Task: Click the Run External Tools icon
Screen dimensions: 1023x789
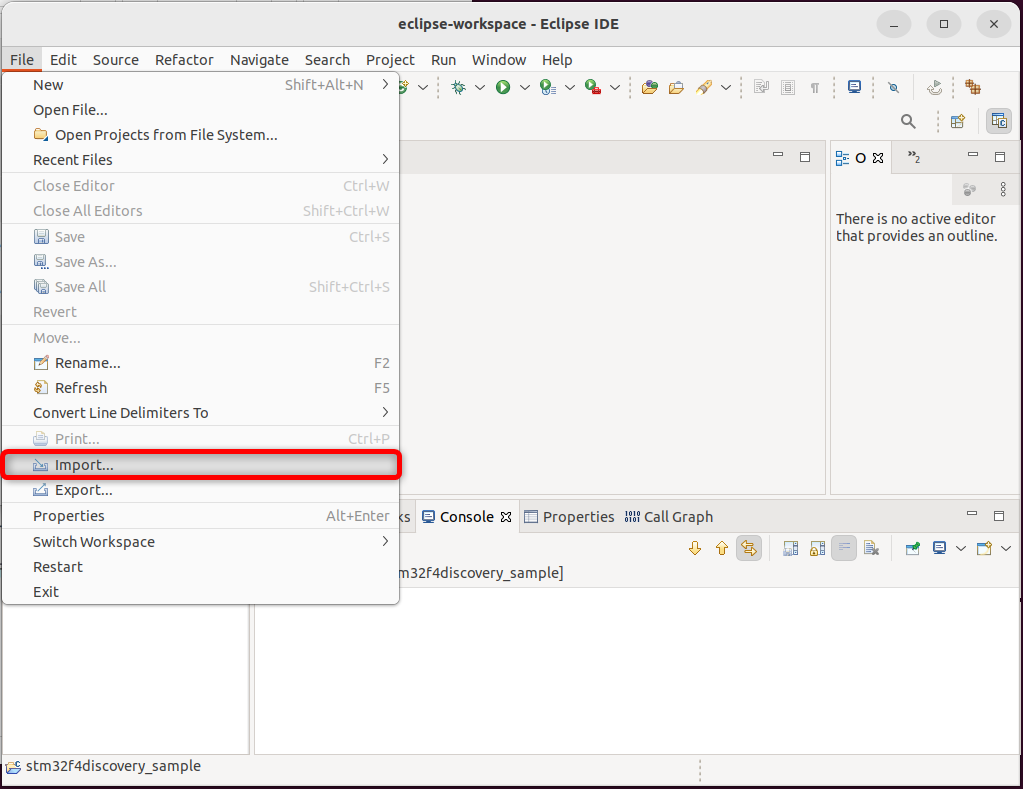Action: click(x=592, y=87)
